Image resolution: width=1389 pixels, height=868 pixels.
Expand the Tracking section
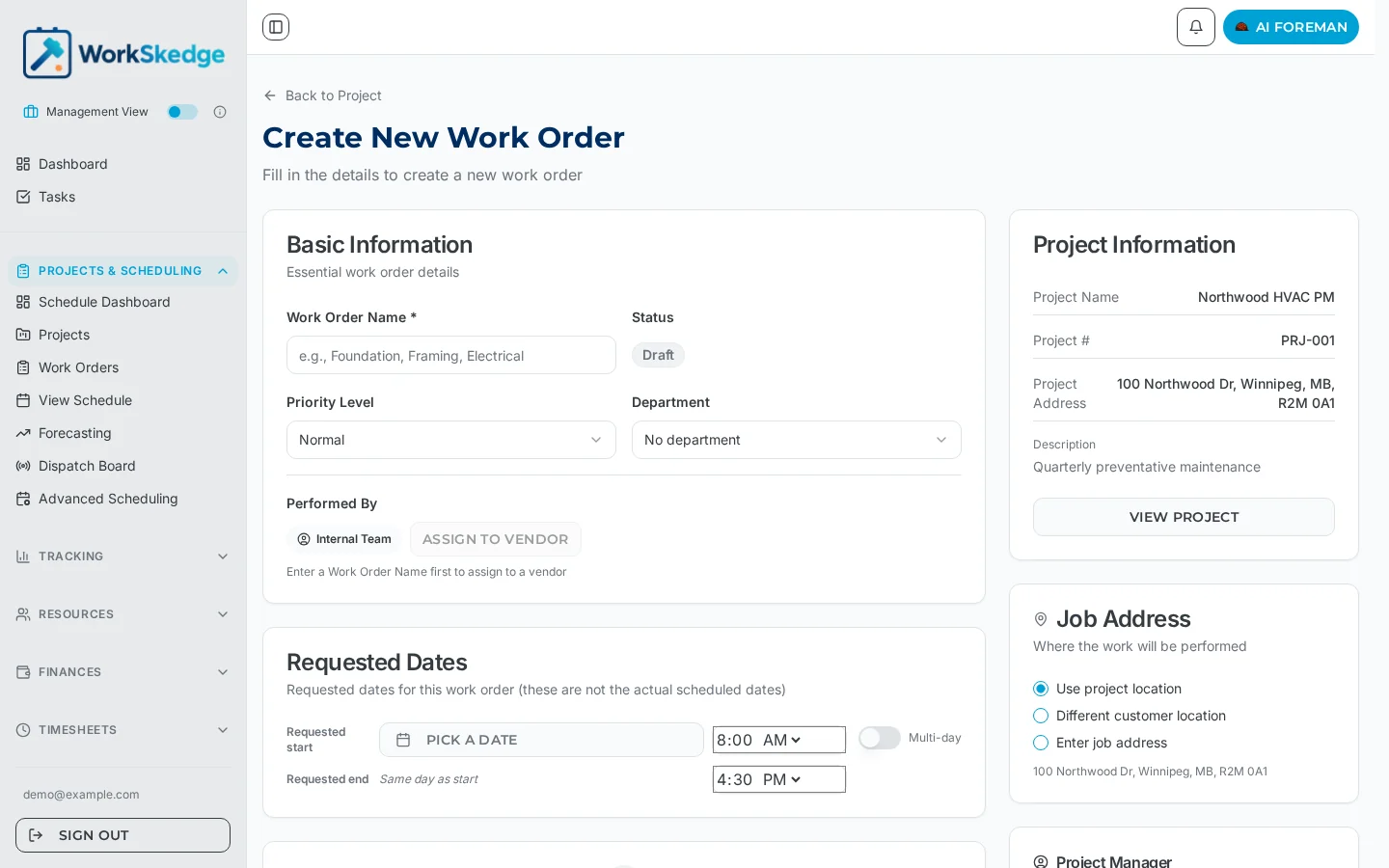point(123,556)
